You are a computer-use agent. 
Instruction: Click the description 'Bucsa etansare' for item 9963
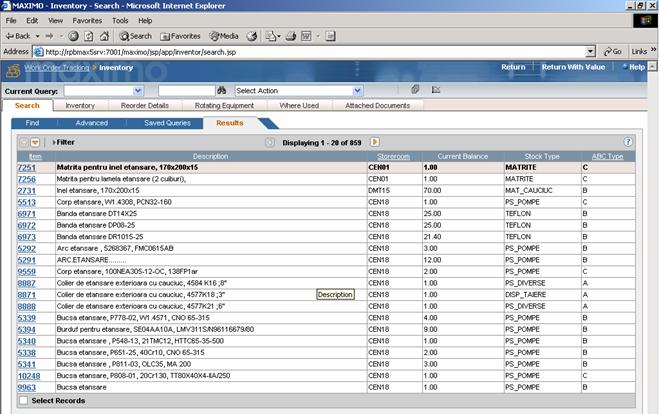[x=82, y=387]
